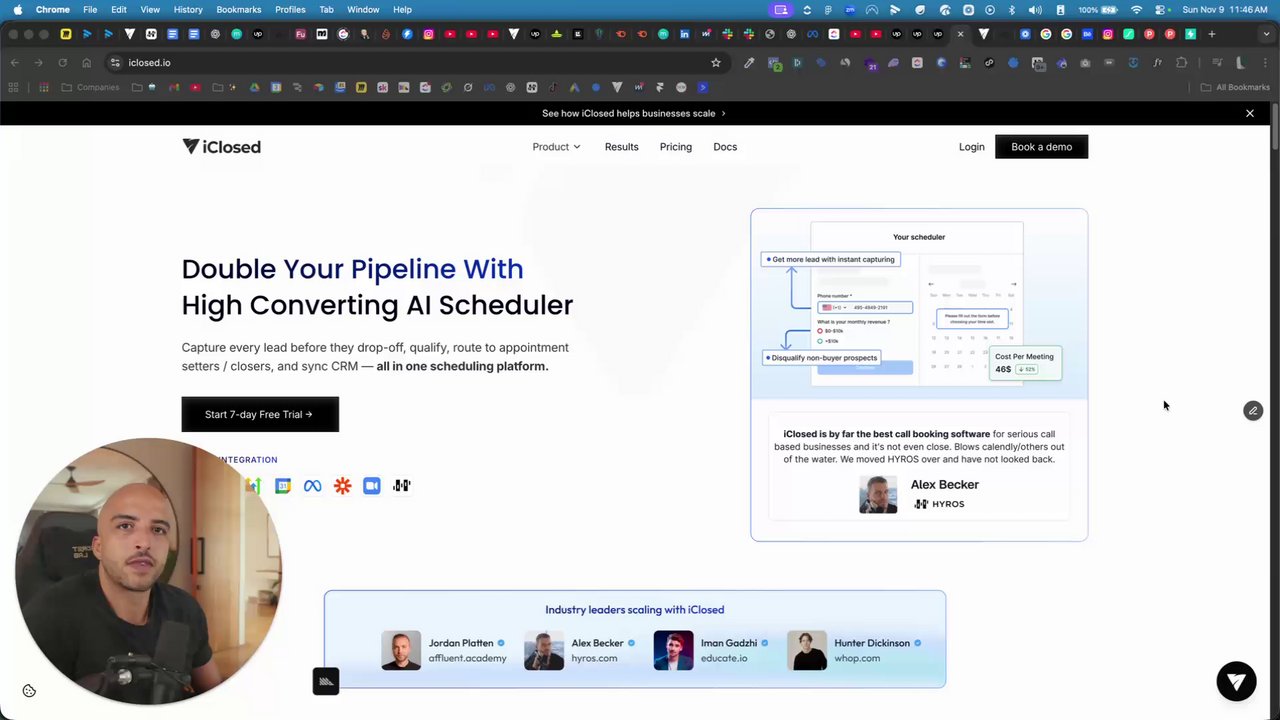Follow the See how iClosed helps businesses scale banner link
Viewport: 1280px width, 720px height.
634,113
